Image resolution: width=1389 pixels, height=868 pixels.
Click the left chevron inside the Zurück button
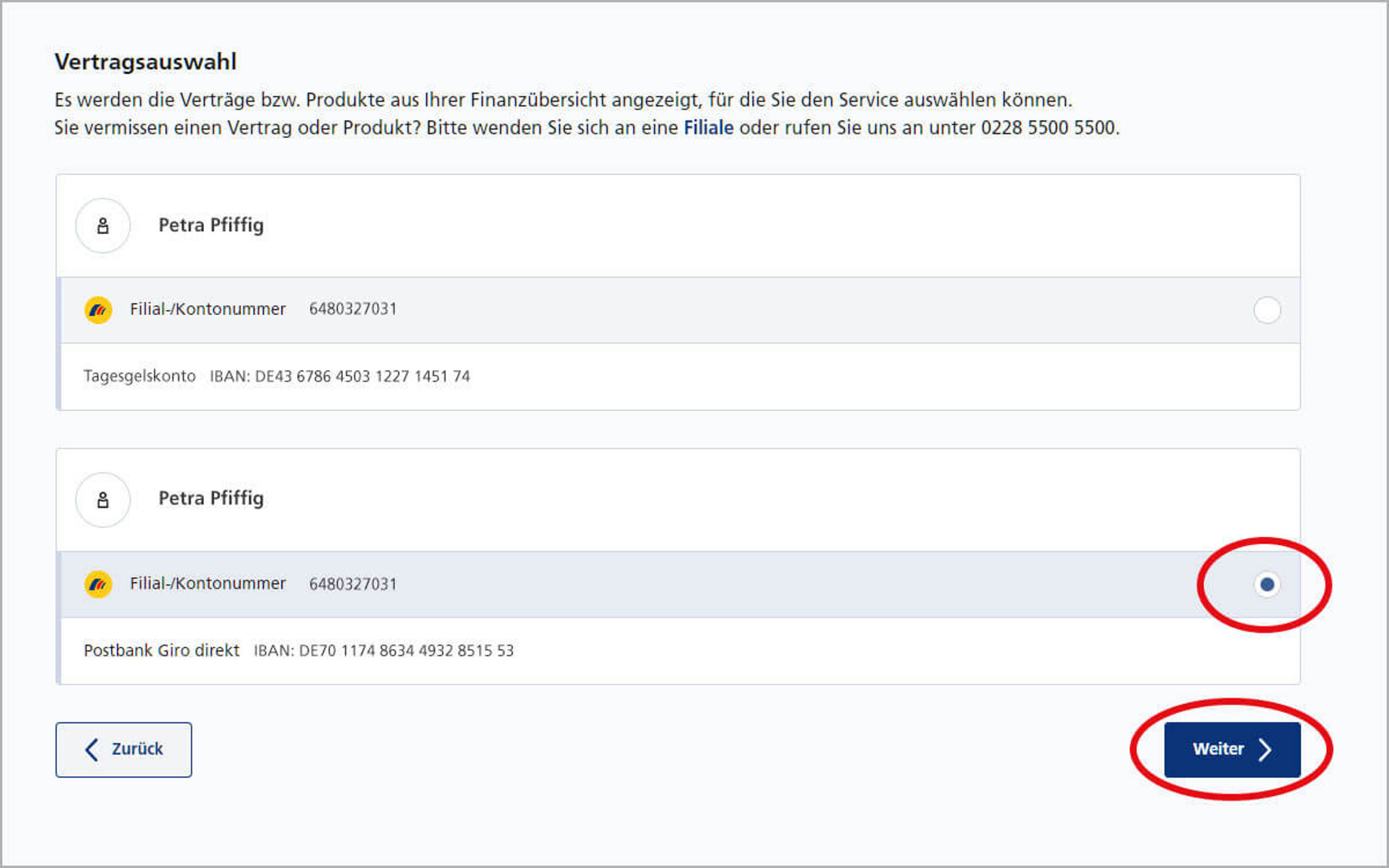click(x=92, y=750)
